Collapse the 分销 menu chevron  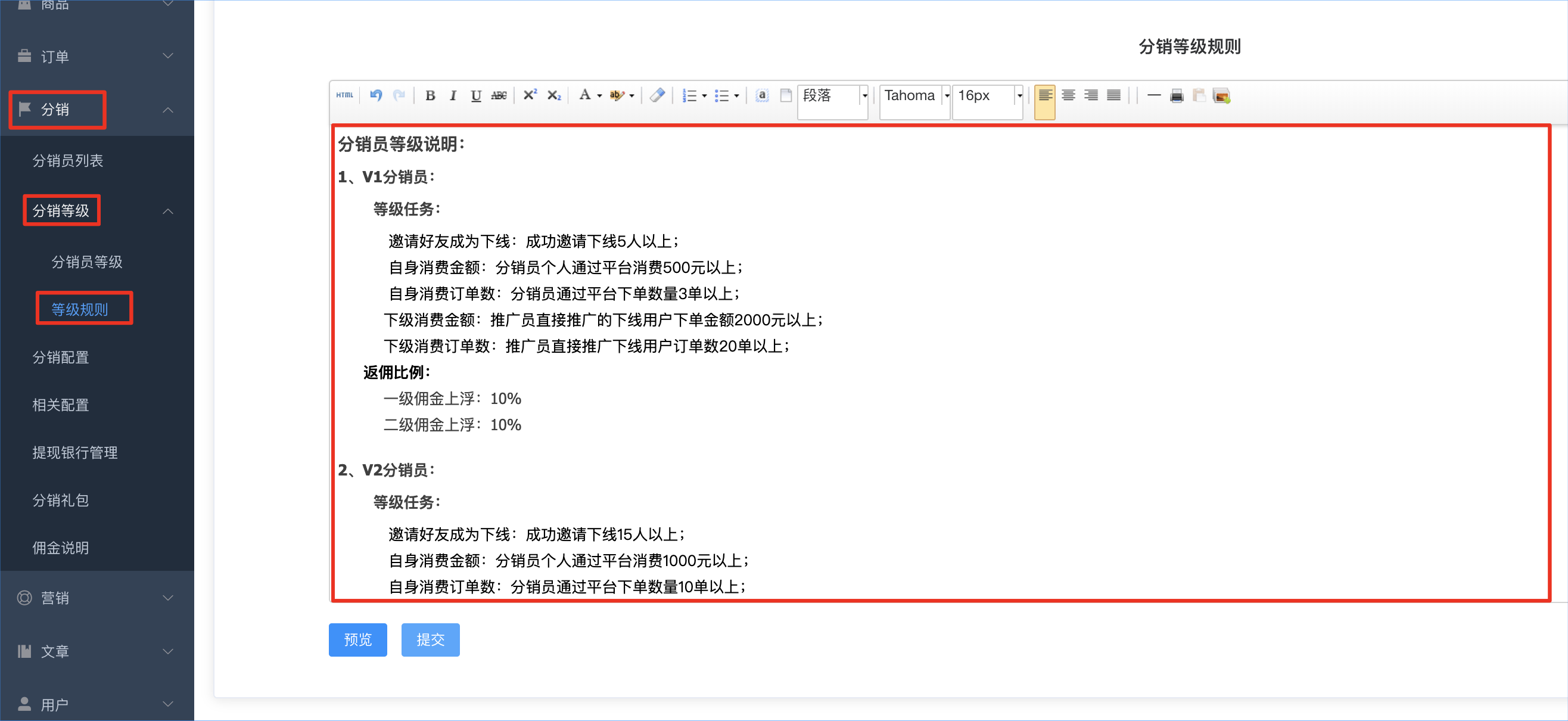(168, 110)
